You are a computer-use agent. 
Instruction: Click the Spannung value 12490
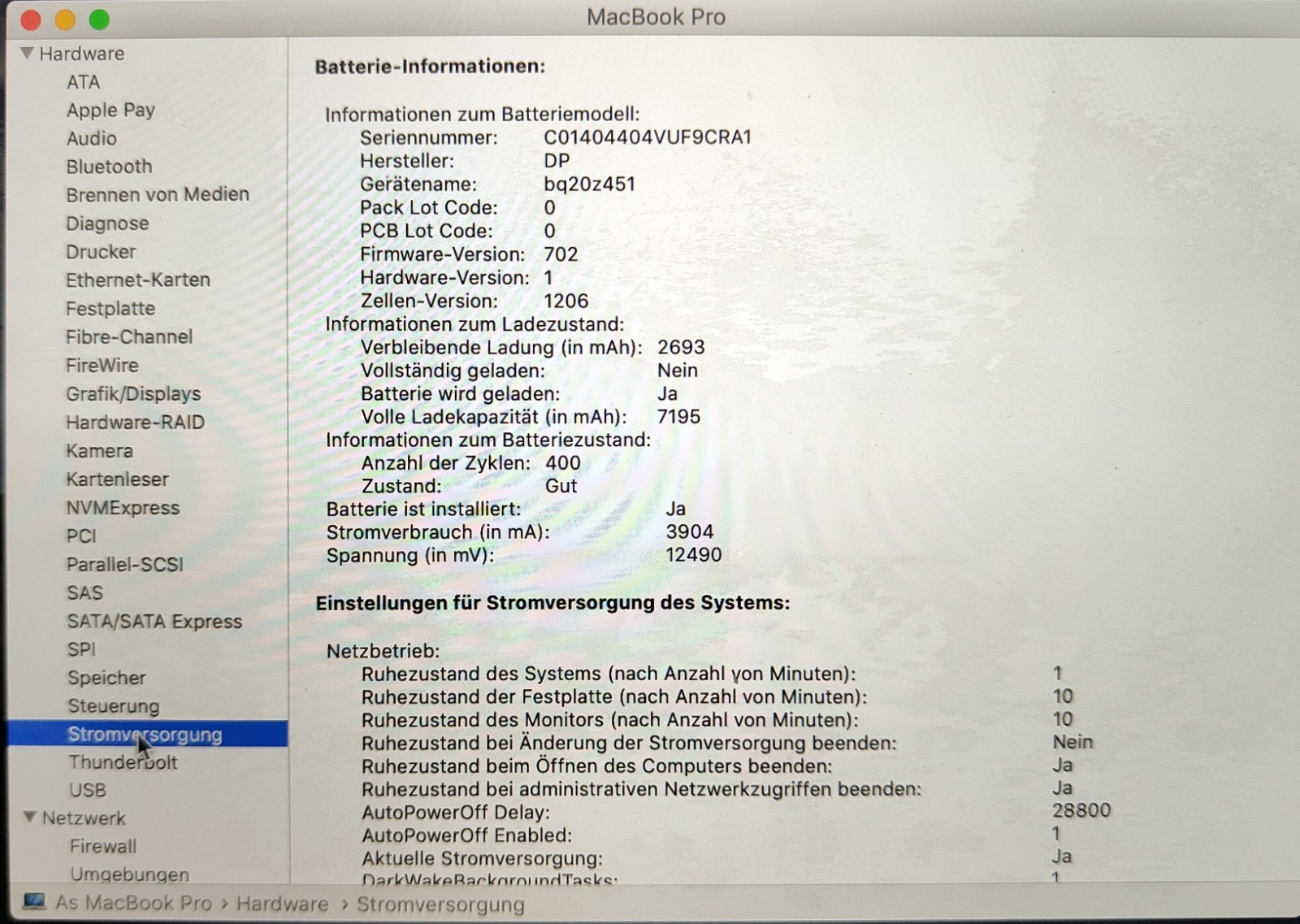click(x=693, y=555)
